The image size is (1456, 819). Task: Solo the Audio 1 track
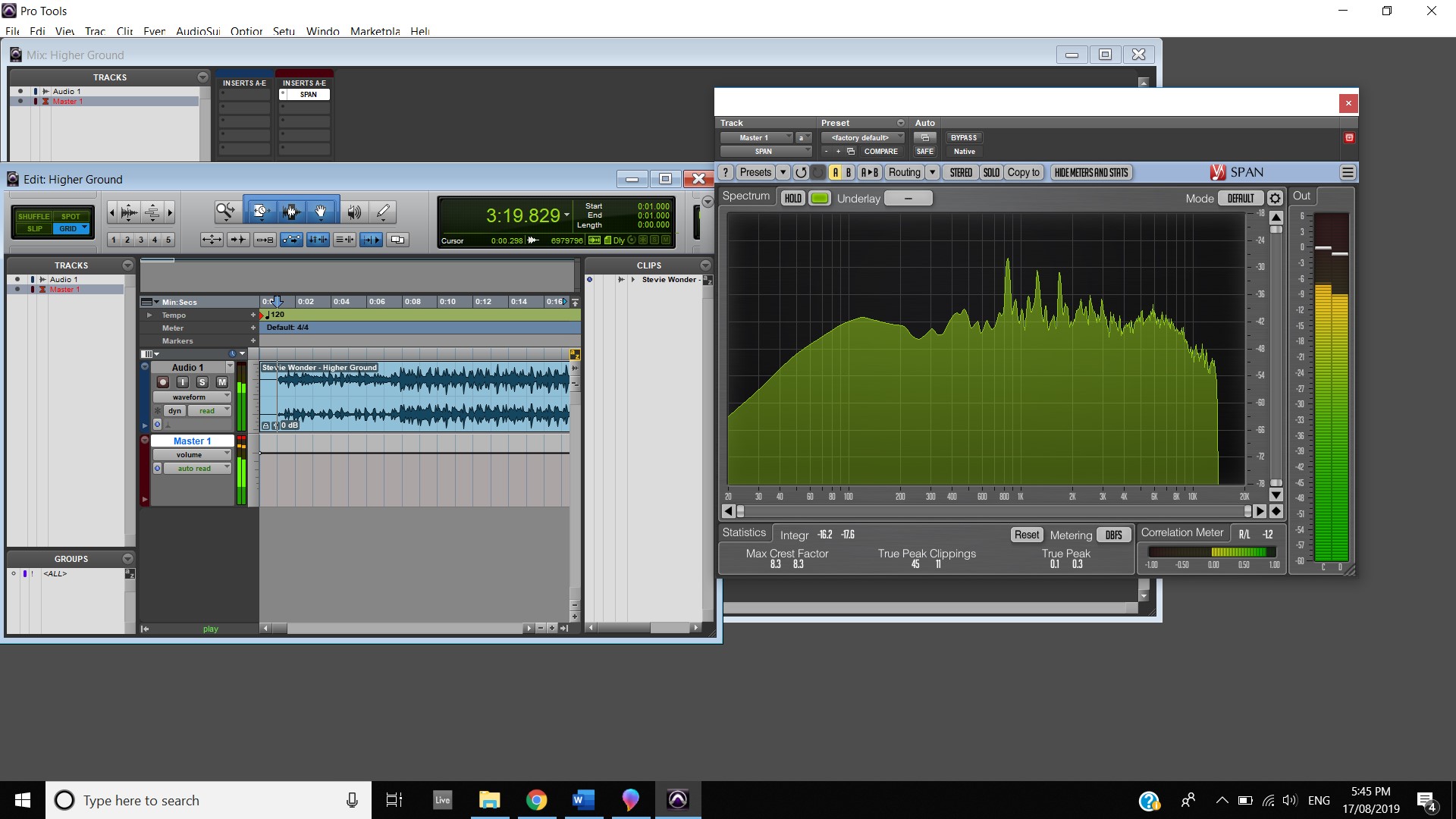[202, 382]
